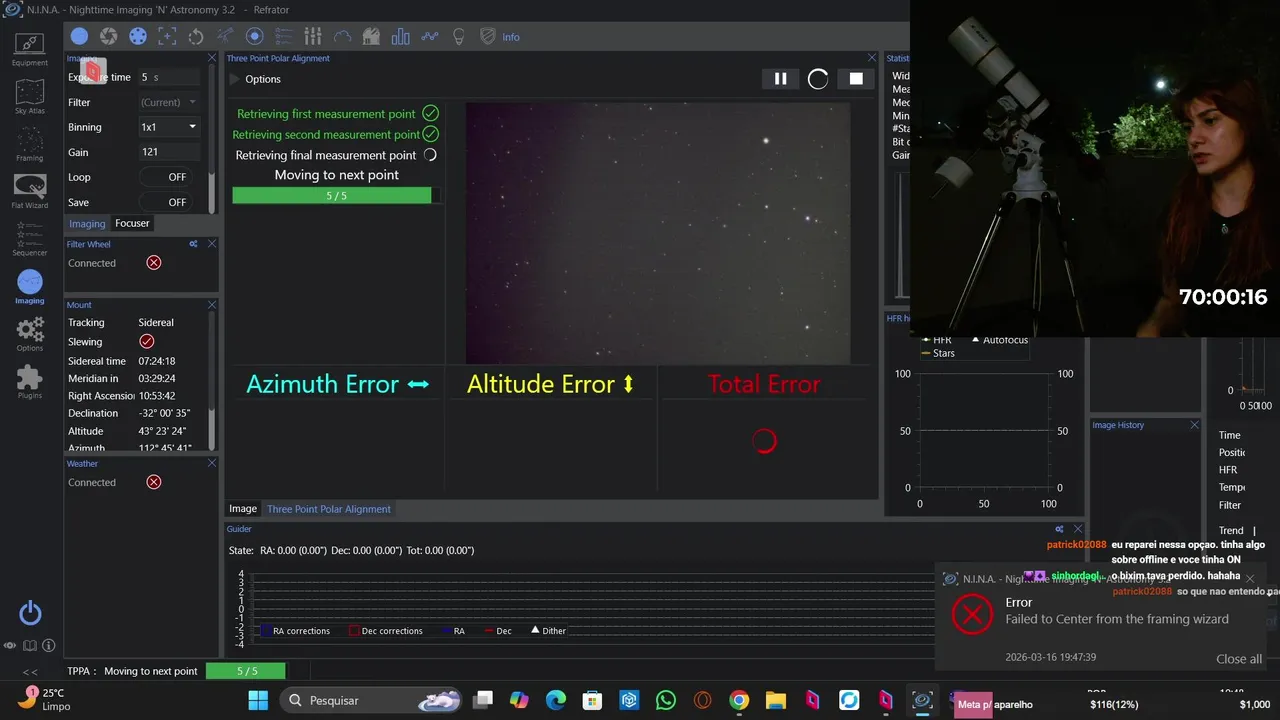Select the Image tab below the preview
1280x720 pixels.
(243, 509)
